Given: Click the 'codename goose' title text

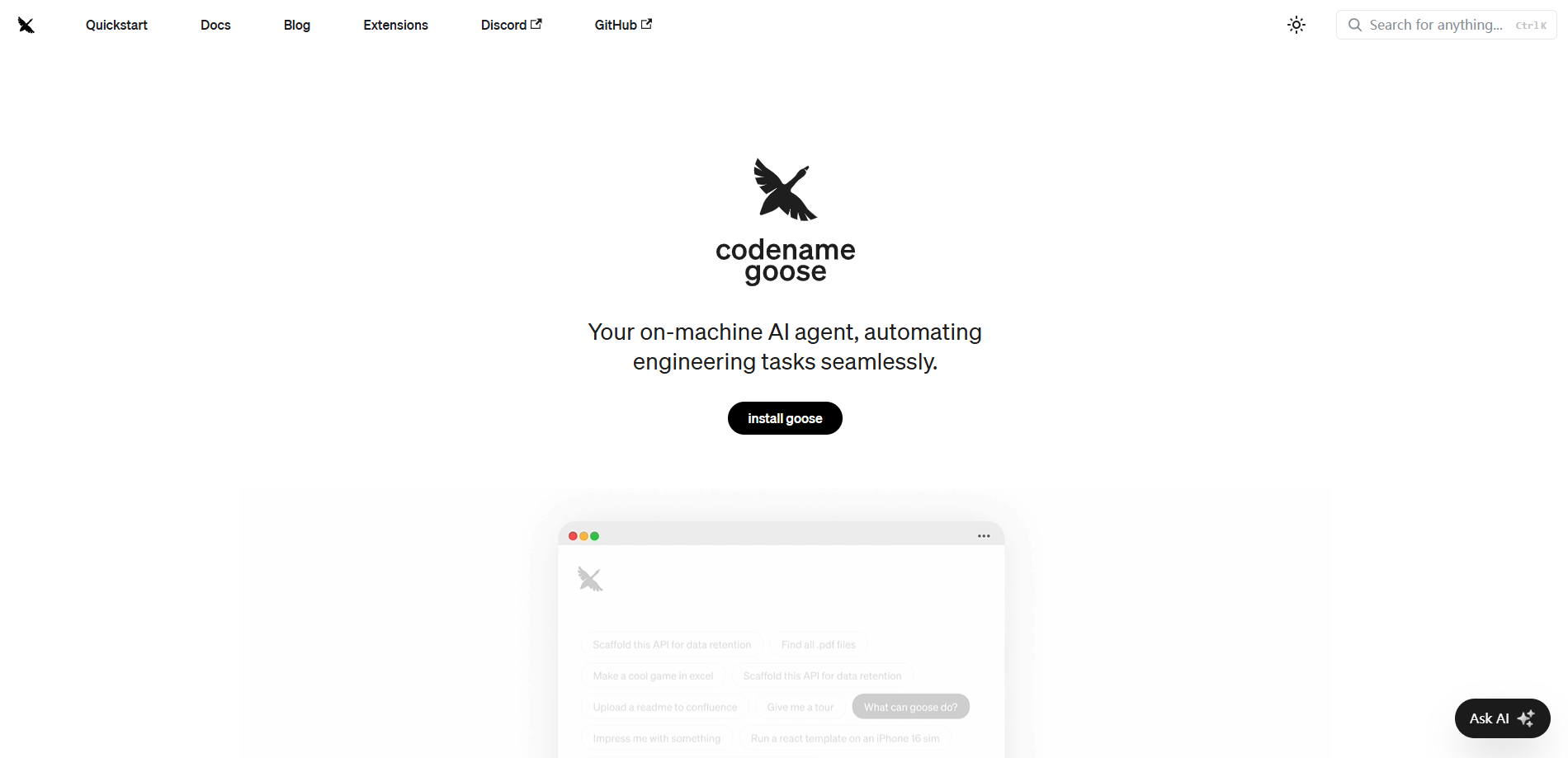Looking at the screenshot, I should pos(785,261).
